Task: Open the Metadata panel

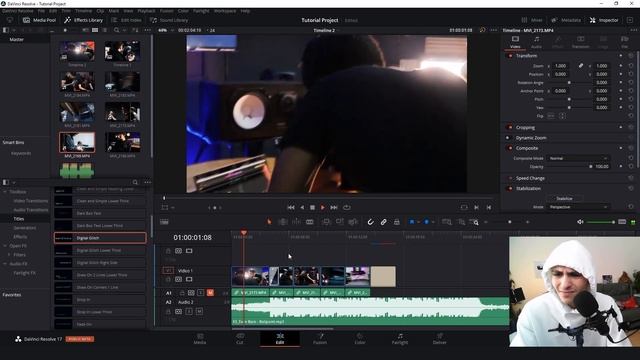Action: (566, 20)
